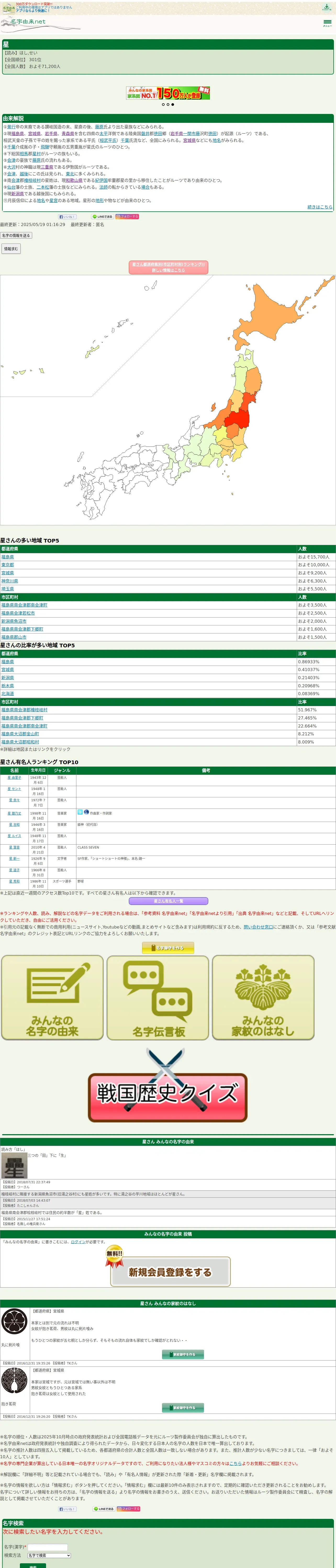Open the 北海道 link in the 比率 table

point(7,693)
